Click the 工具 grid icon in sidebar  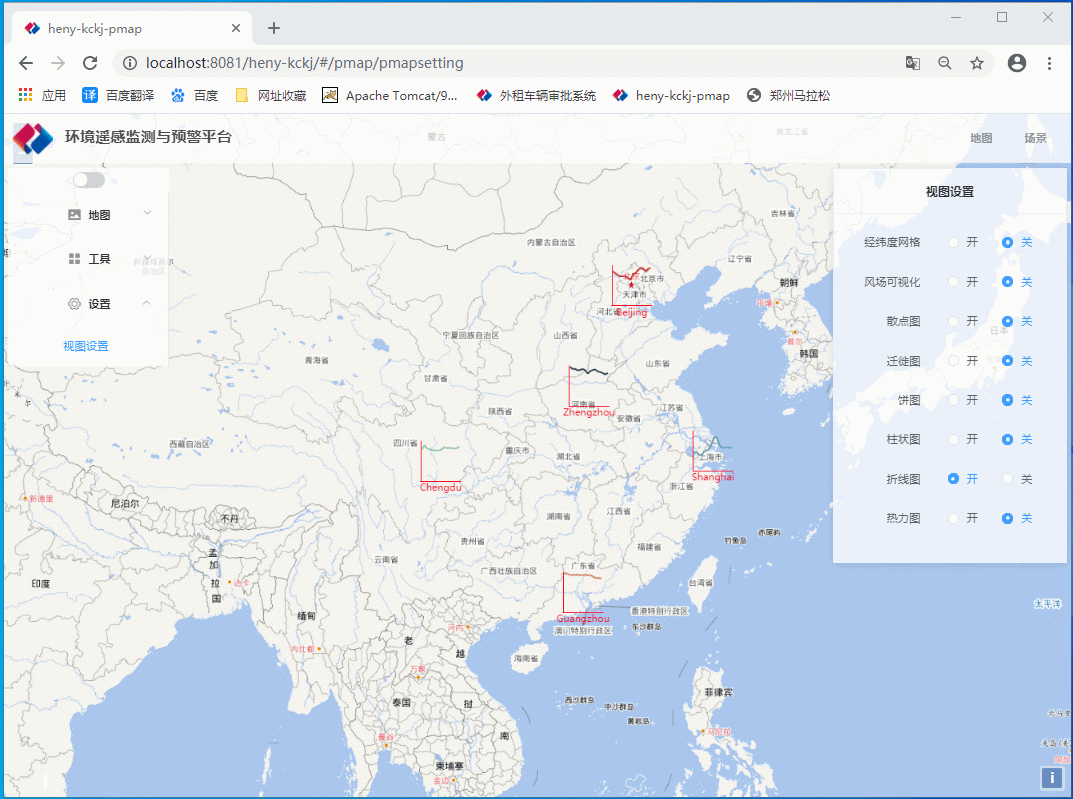click(75, 259)
